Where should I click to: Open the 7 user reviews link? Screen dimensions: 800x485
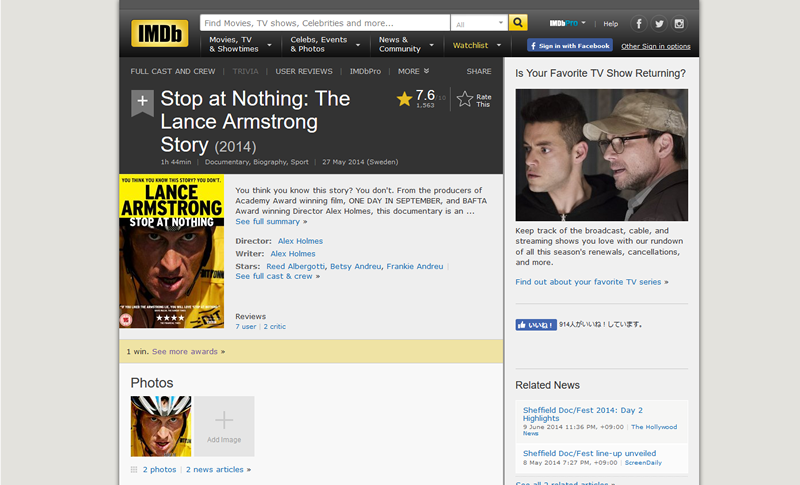[x=246, y=326]
